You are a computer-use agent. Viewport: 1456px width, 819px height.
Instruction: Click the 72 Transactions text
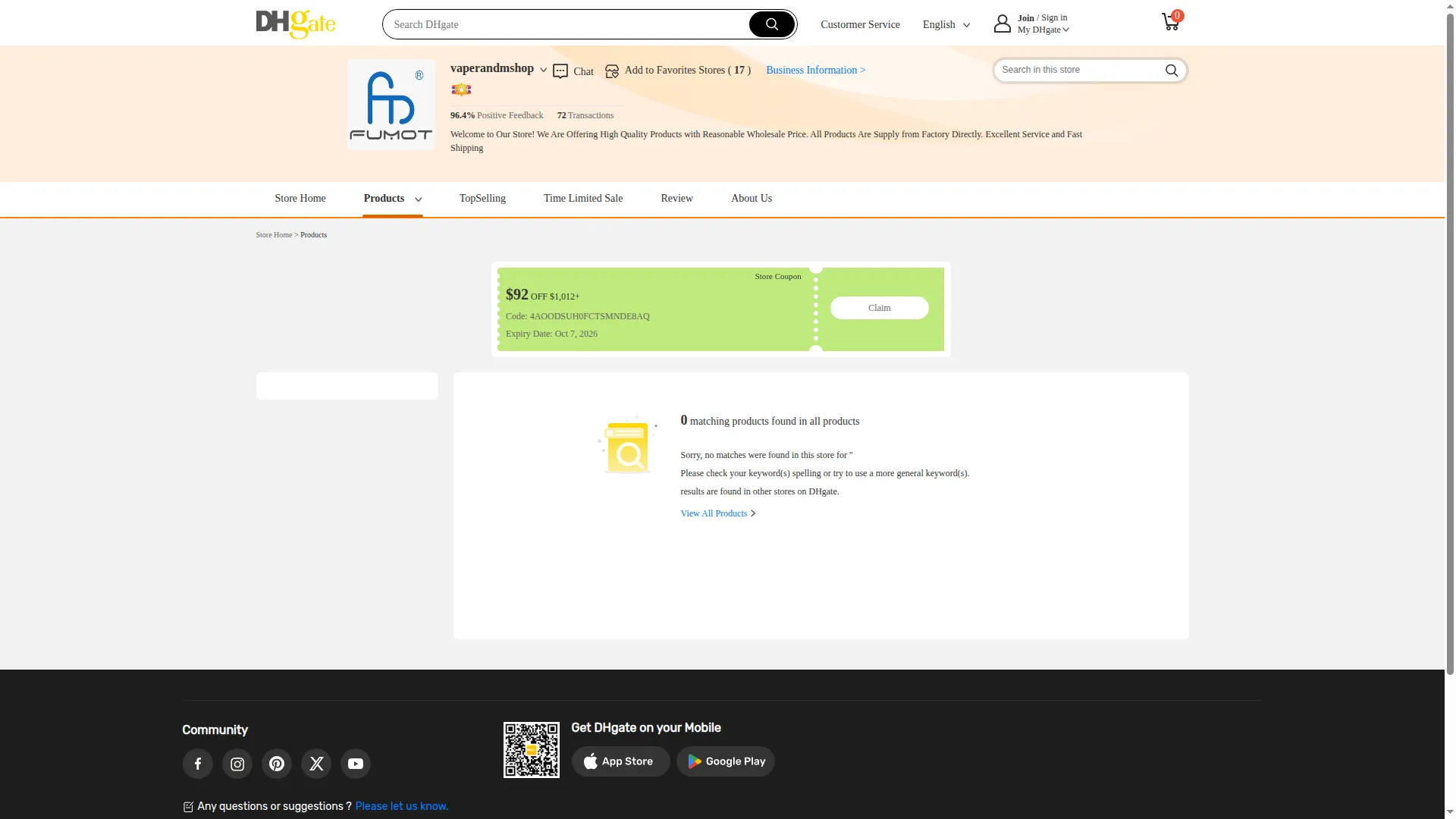click(585, 115)
